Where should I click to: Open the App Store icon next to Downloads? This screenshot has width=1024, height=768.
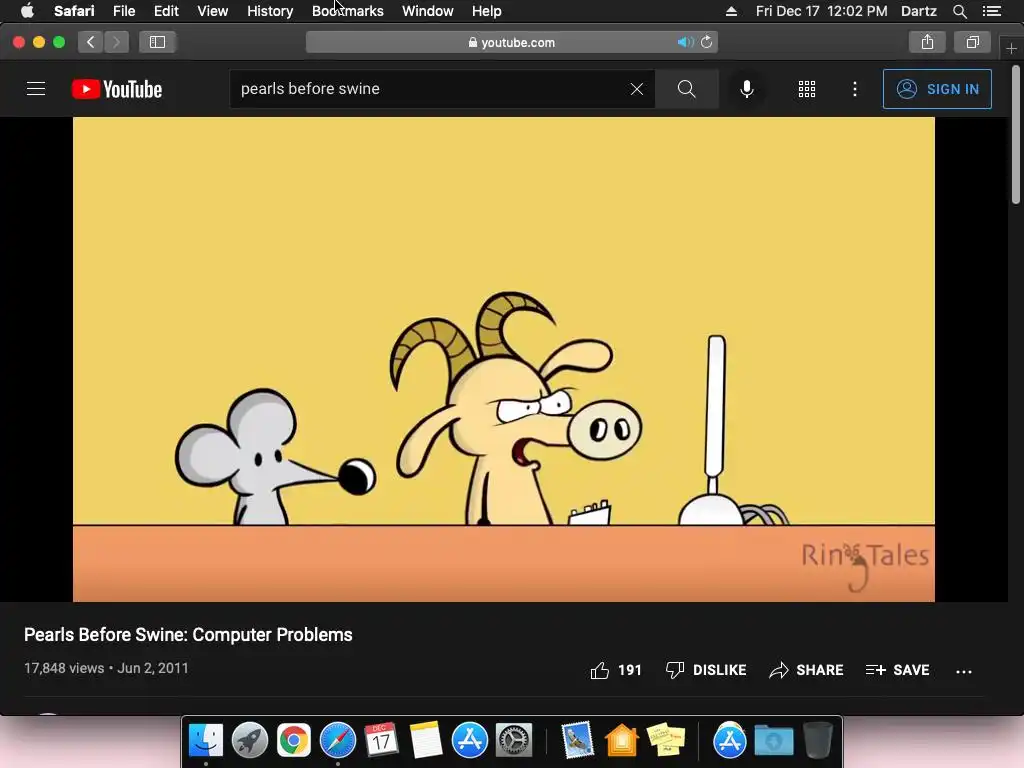pyautogui.click(x=729, y=740)
